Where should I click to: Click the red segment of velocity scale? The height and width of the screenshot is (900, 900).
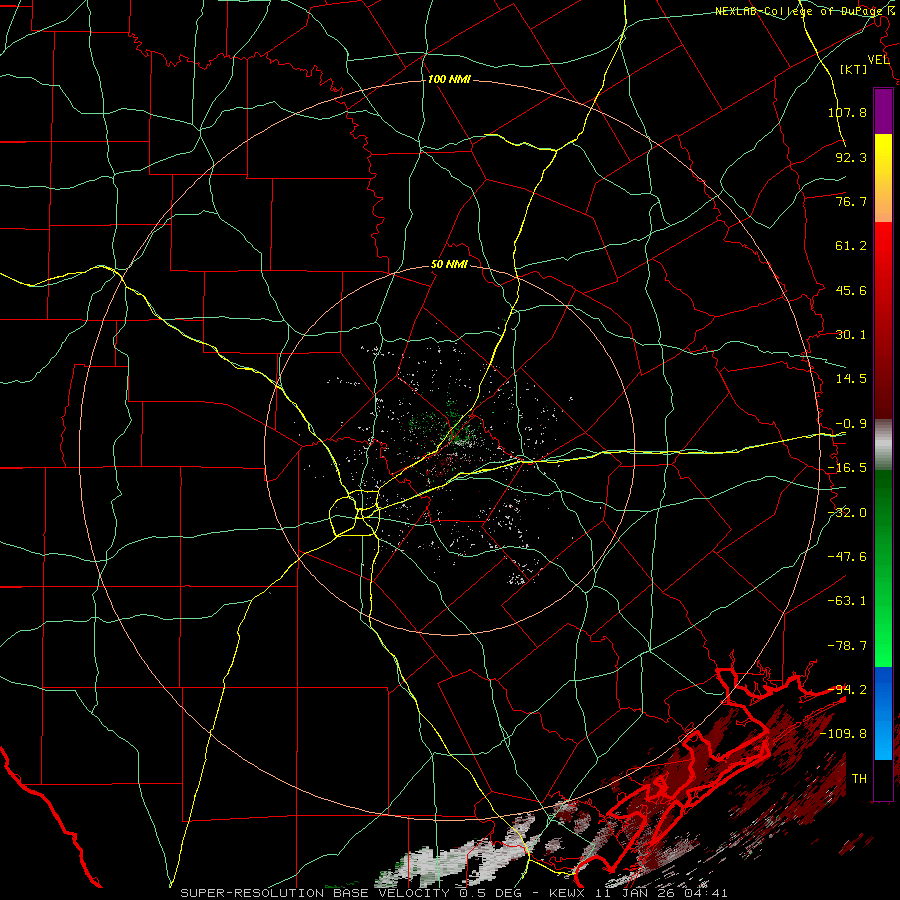point(883,320)
